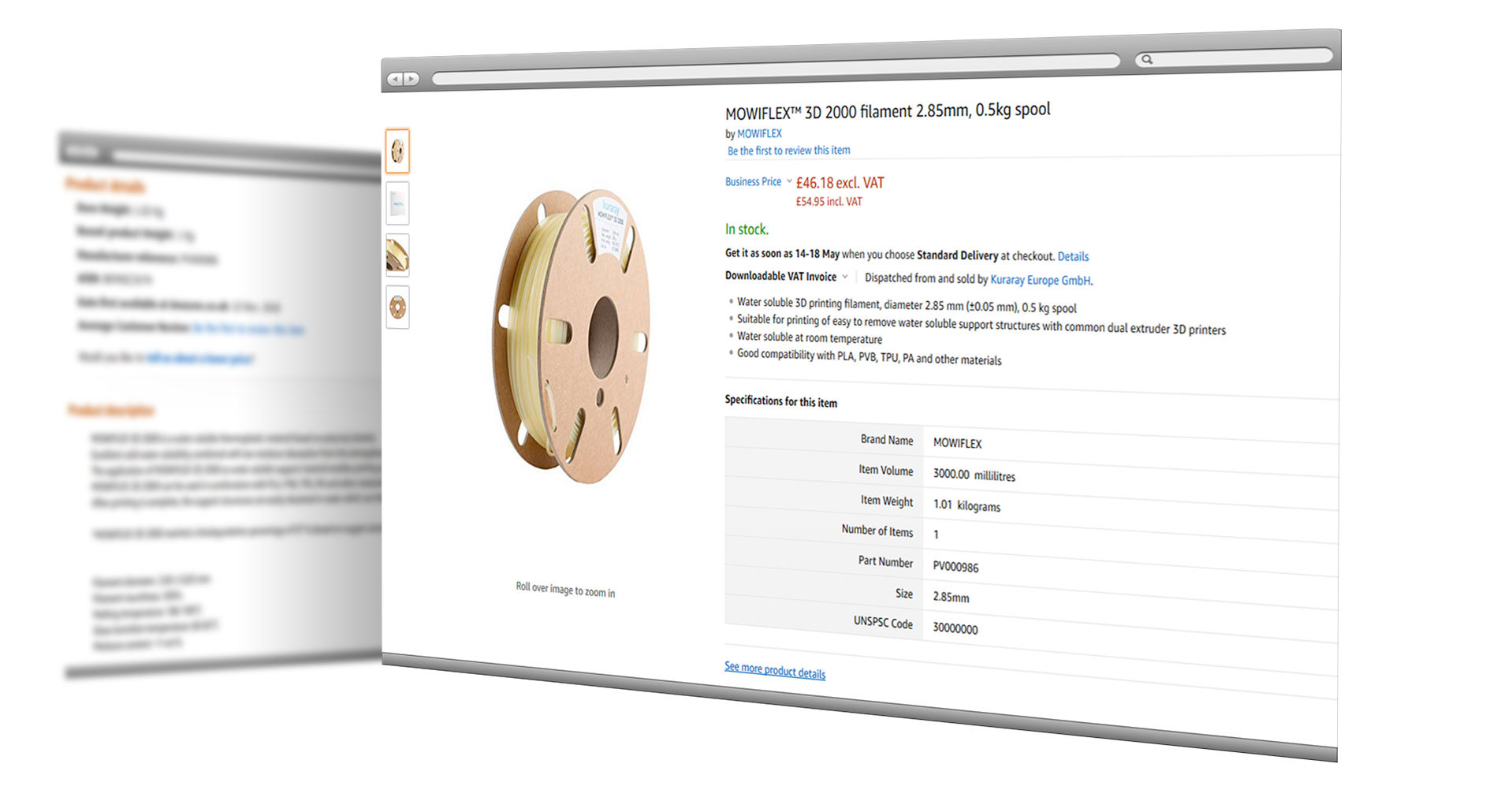This screenshot has height=812, width=1512.
Task: Click the Item Volume value 3000.00 millilitres
Action: click(x=974, y=475)
